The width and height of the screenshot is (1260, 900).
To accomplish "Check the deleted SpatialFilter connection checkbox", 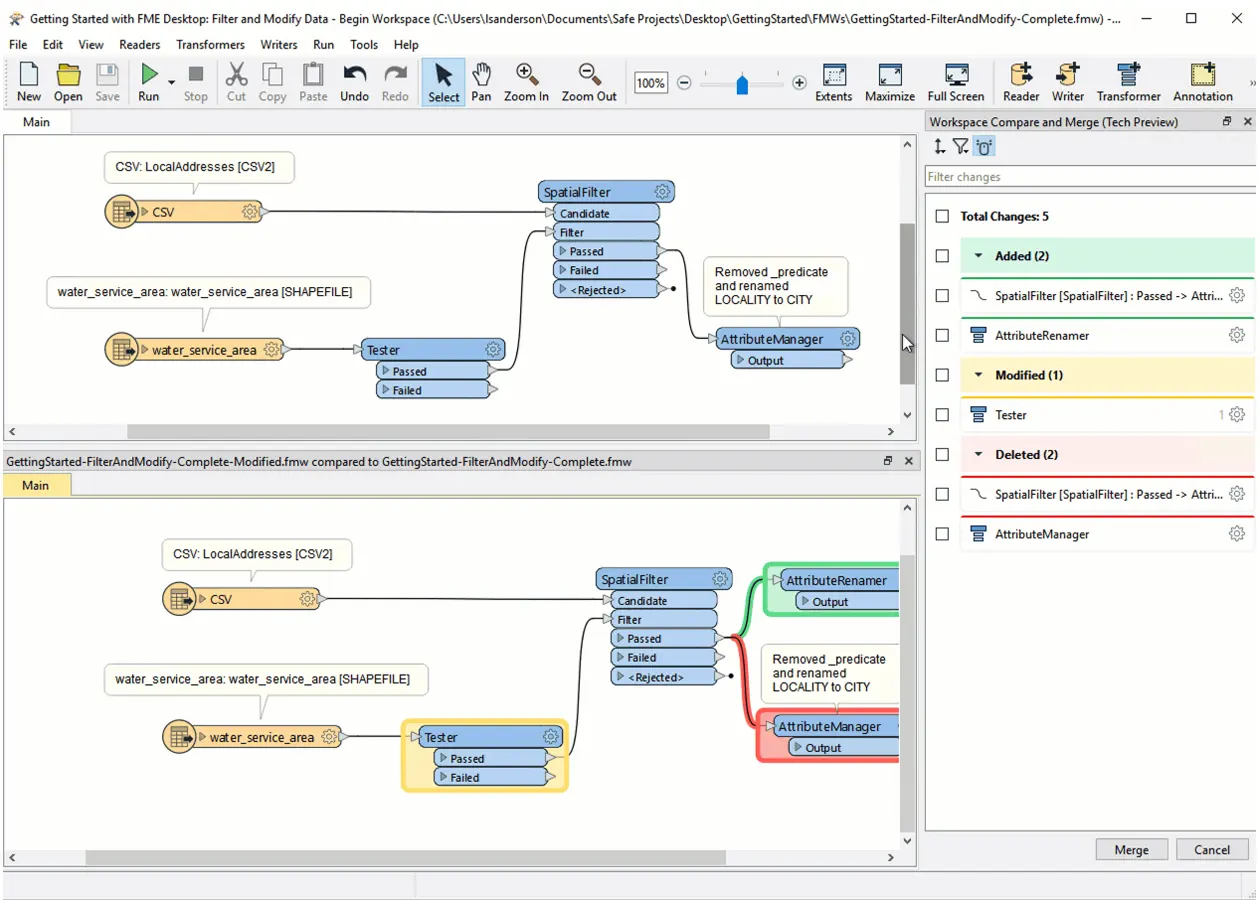I will (x=942, y=494).
